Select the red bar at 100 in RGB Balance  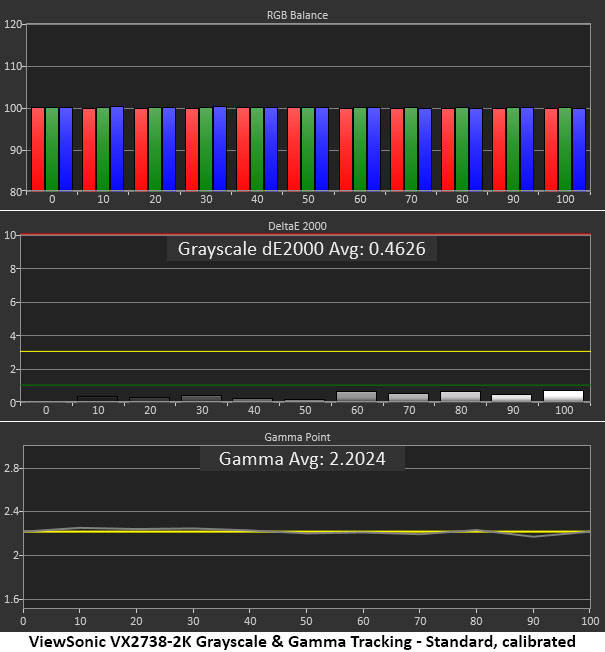click(x=551, y=150)
